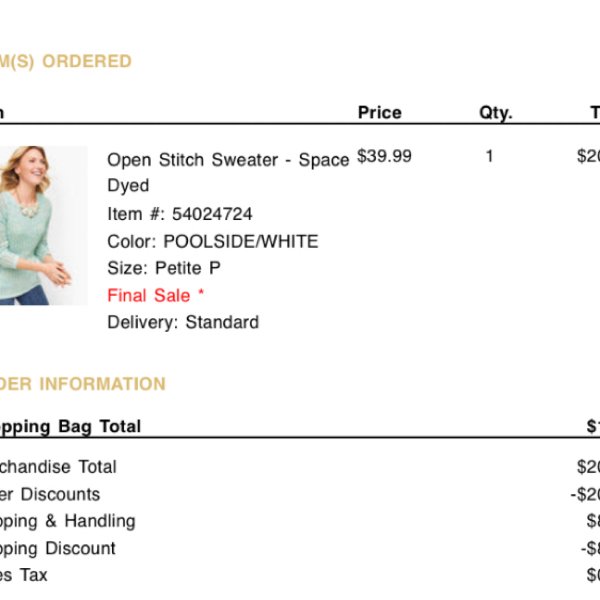Click the red Final Sale notice

pos(156,295)
